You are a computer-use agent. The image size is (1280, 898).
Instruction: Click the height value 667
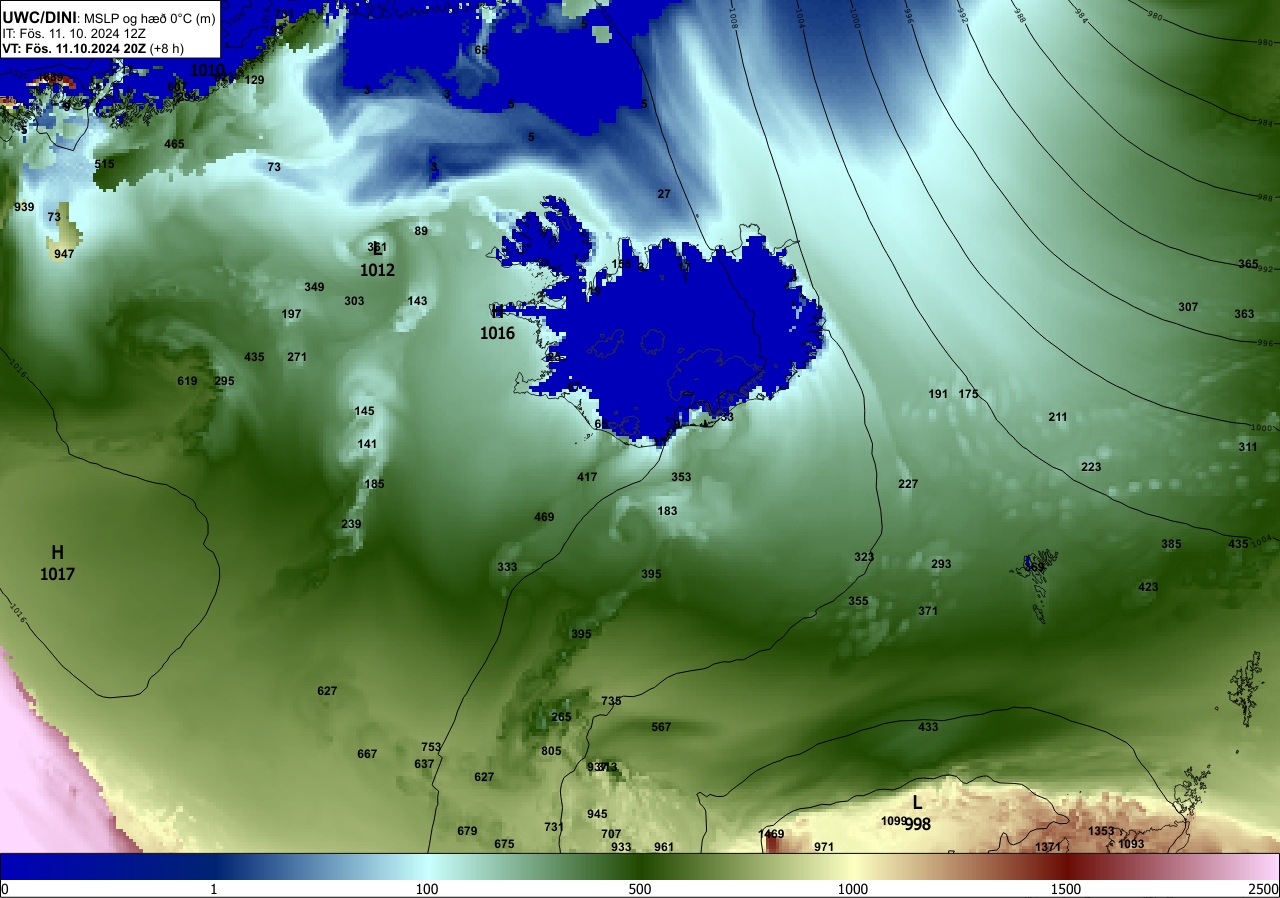tap(367, 754)
